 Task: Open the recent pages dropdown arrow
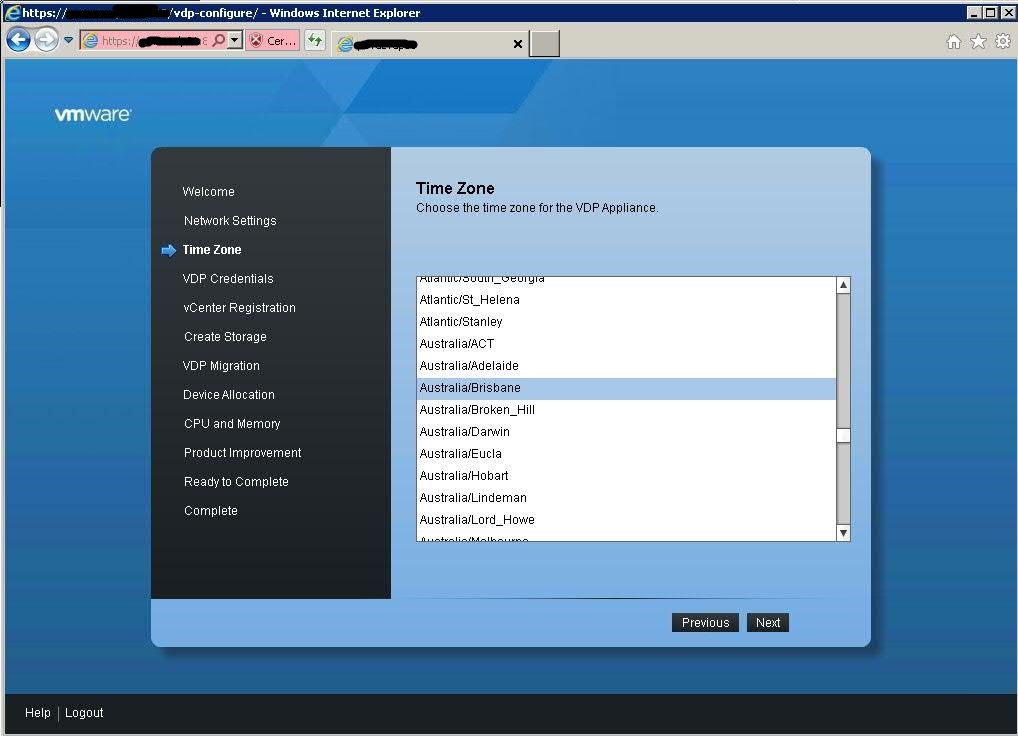(x=68, y=40)
